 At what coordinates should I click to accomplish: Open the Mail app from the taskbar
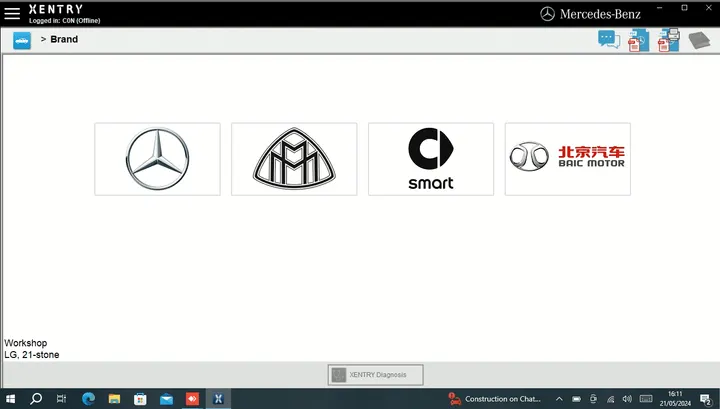[x=166, y=398]
